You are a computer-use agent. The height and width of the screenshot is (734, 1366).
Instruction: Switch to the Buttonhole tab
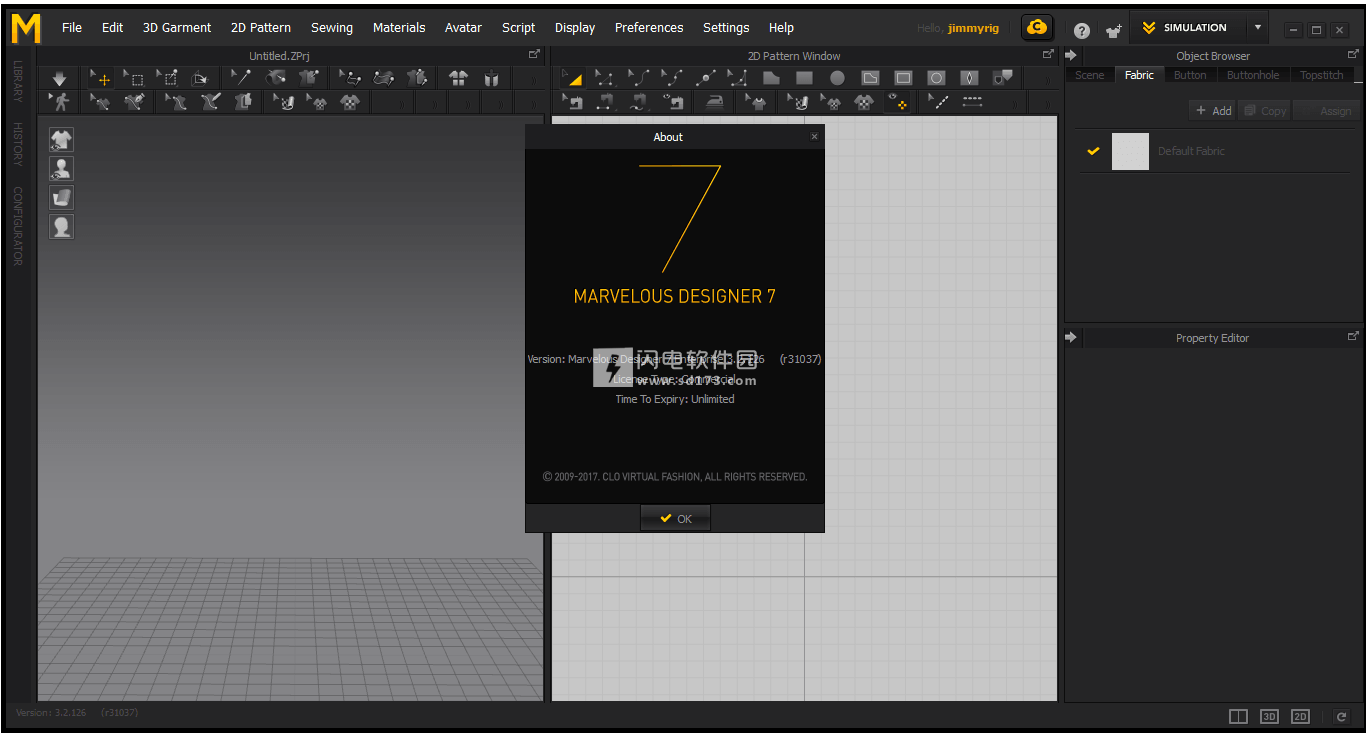click(x=1253, y=75)
